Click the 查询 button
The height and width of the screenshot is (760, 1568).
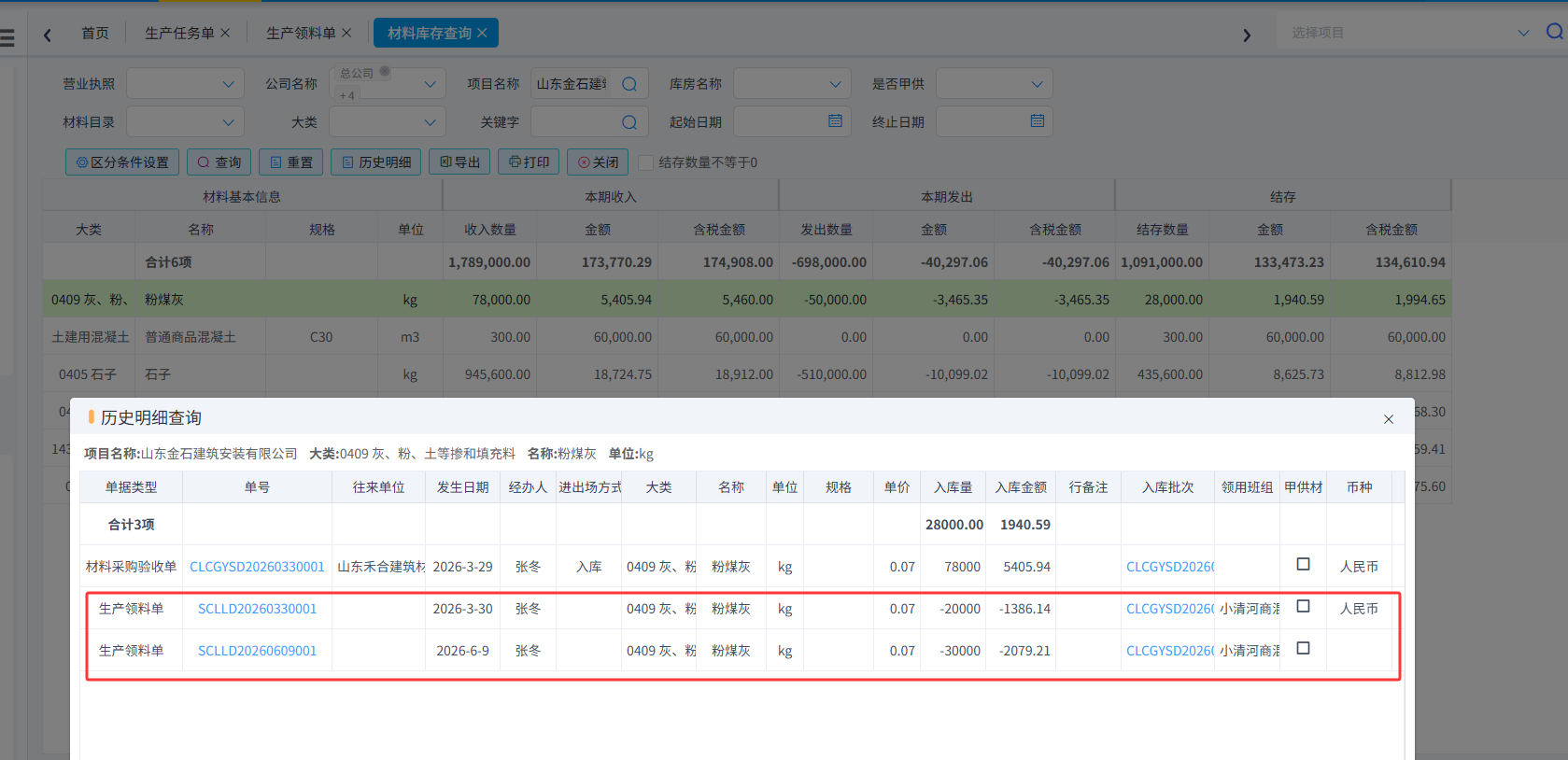point(219,162)
